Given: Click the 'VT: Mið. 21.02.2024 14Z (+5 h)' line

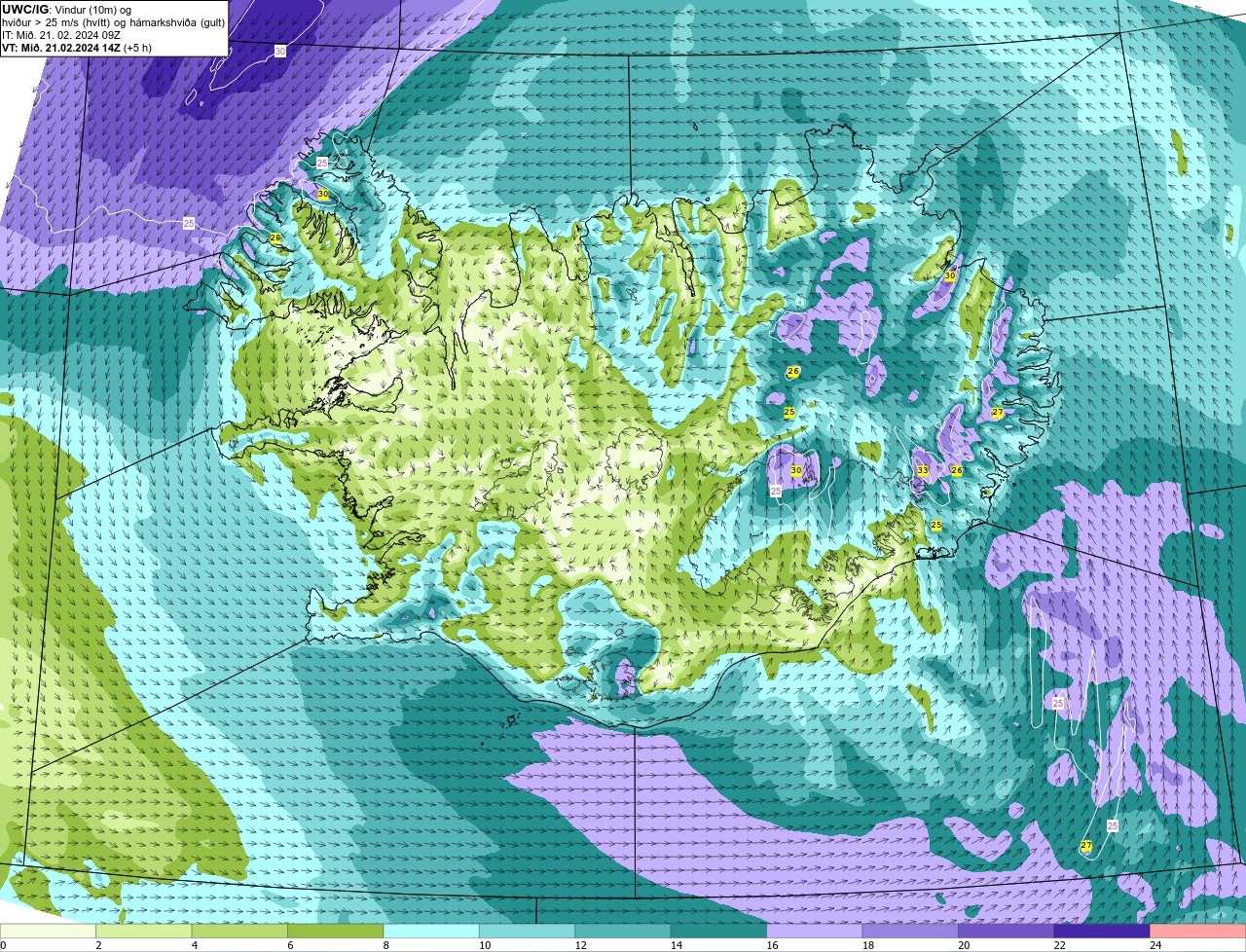Looking at the screenshot, I should pyautogui.click(x=77, y=48).
